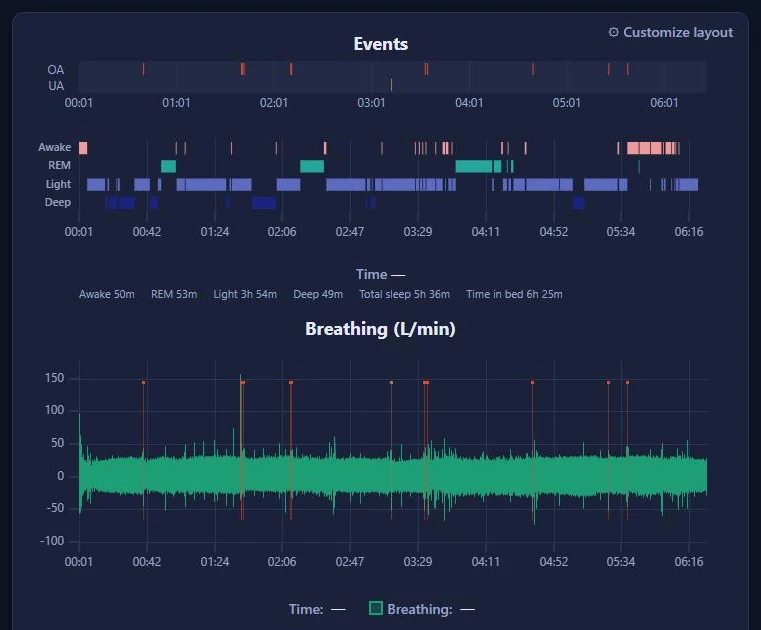Click the 'Events' chart title
Screen dimensions: 761x630
click(380, 44)
